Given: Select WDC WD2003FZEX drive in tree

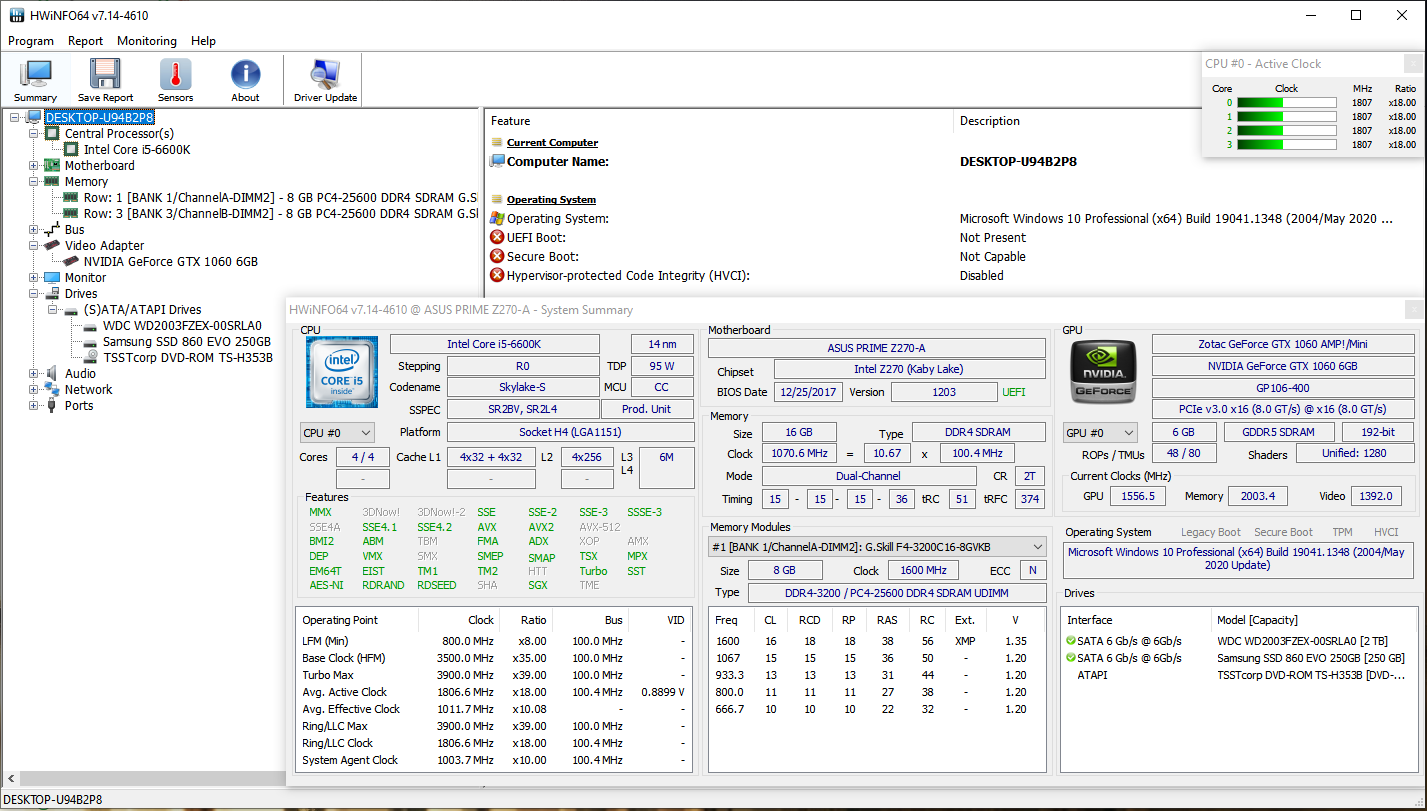Looking at the screenshot, I should [181, 326].
